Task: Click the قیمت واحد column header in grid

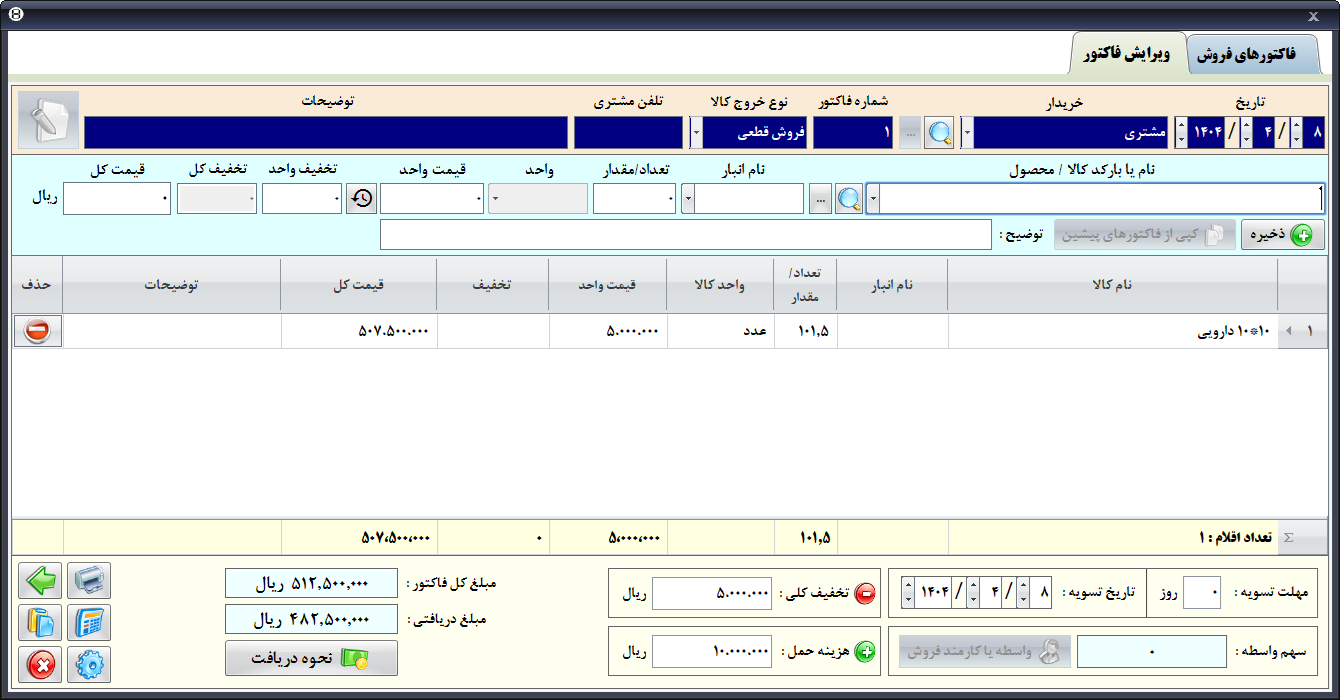Action: point(608,285)
